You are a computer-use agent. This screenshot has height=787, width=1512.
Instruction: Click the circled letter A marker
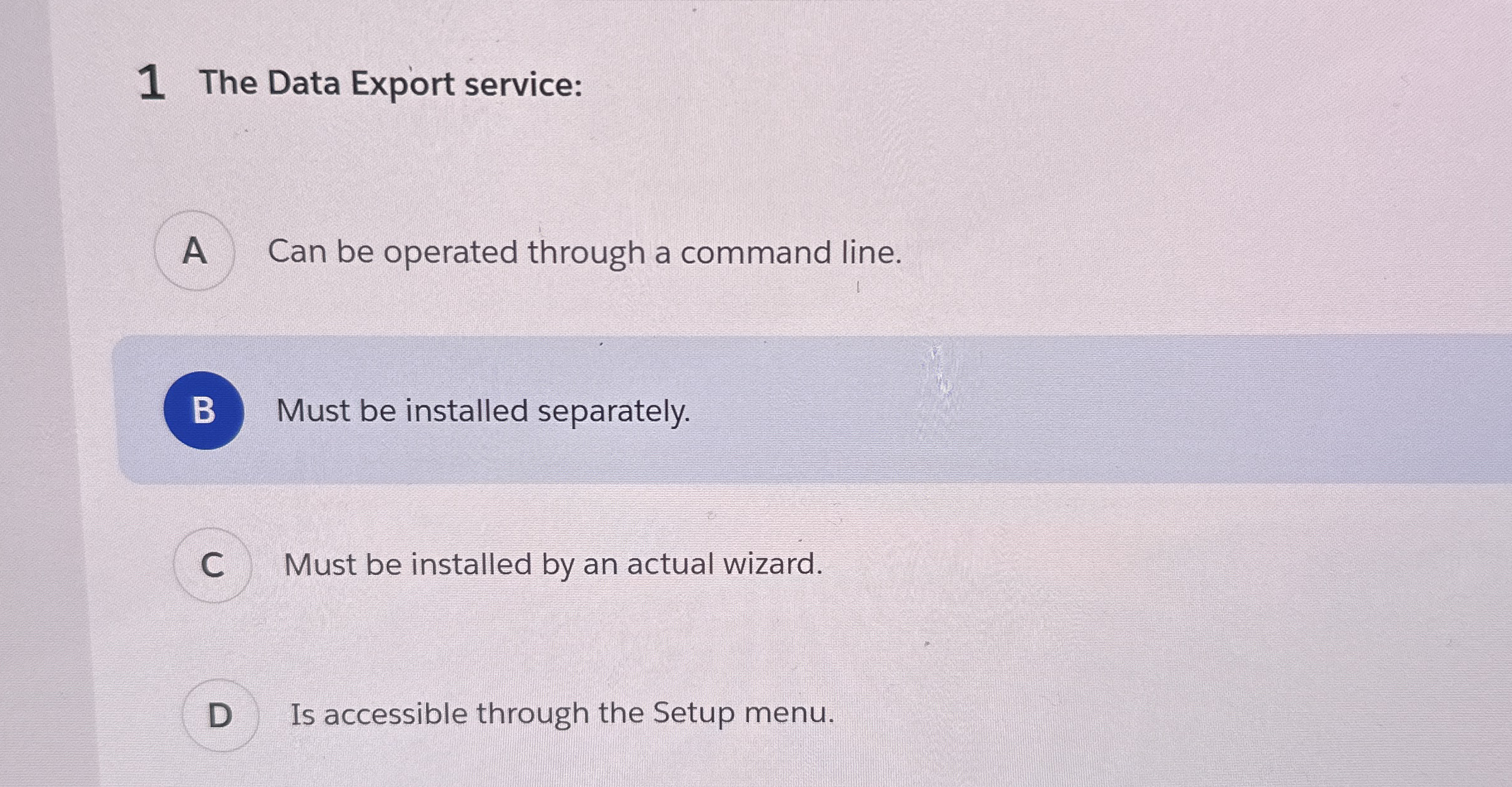pos(195,251)
